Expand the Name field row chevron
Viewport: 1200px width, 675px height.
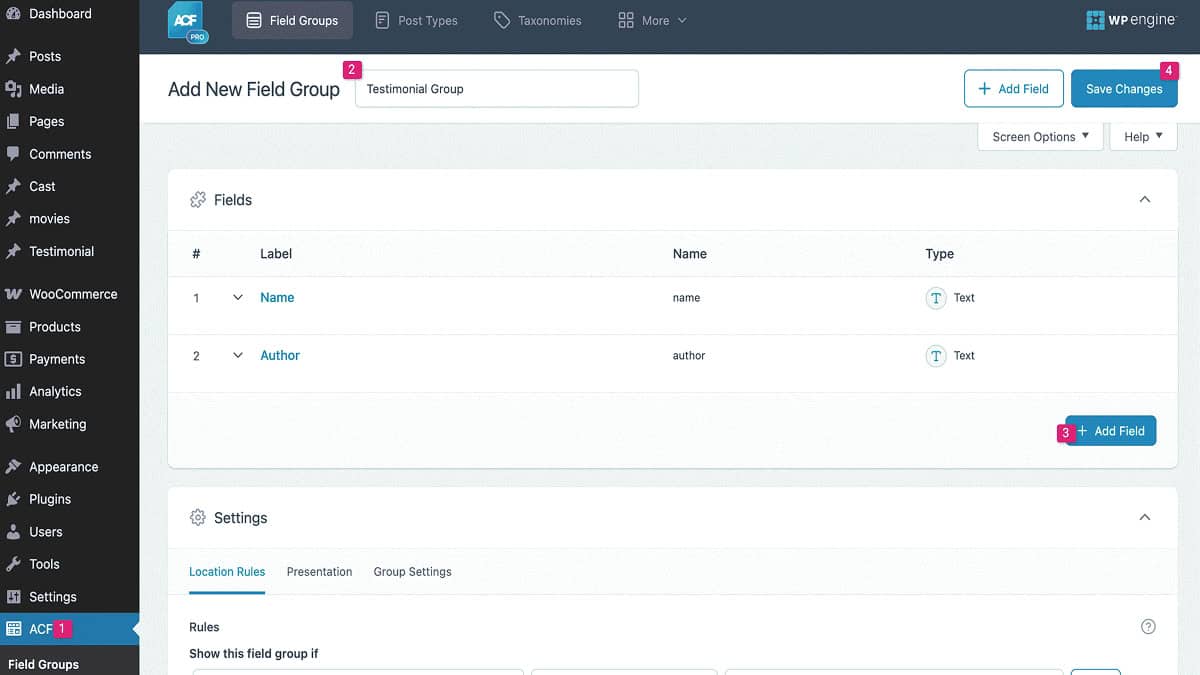[238, 298]
